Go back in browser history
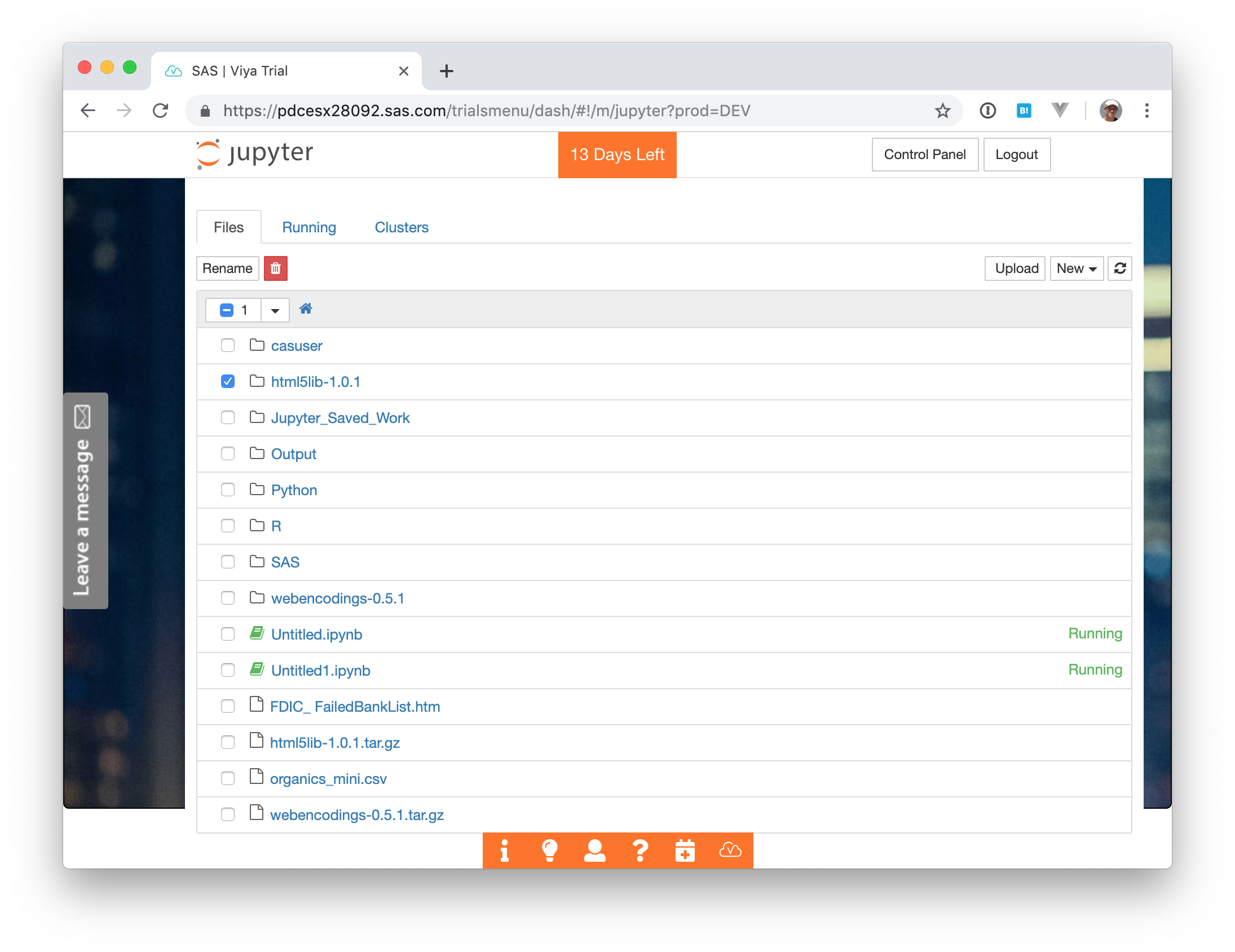 [x=87, y=111]
